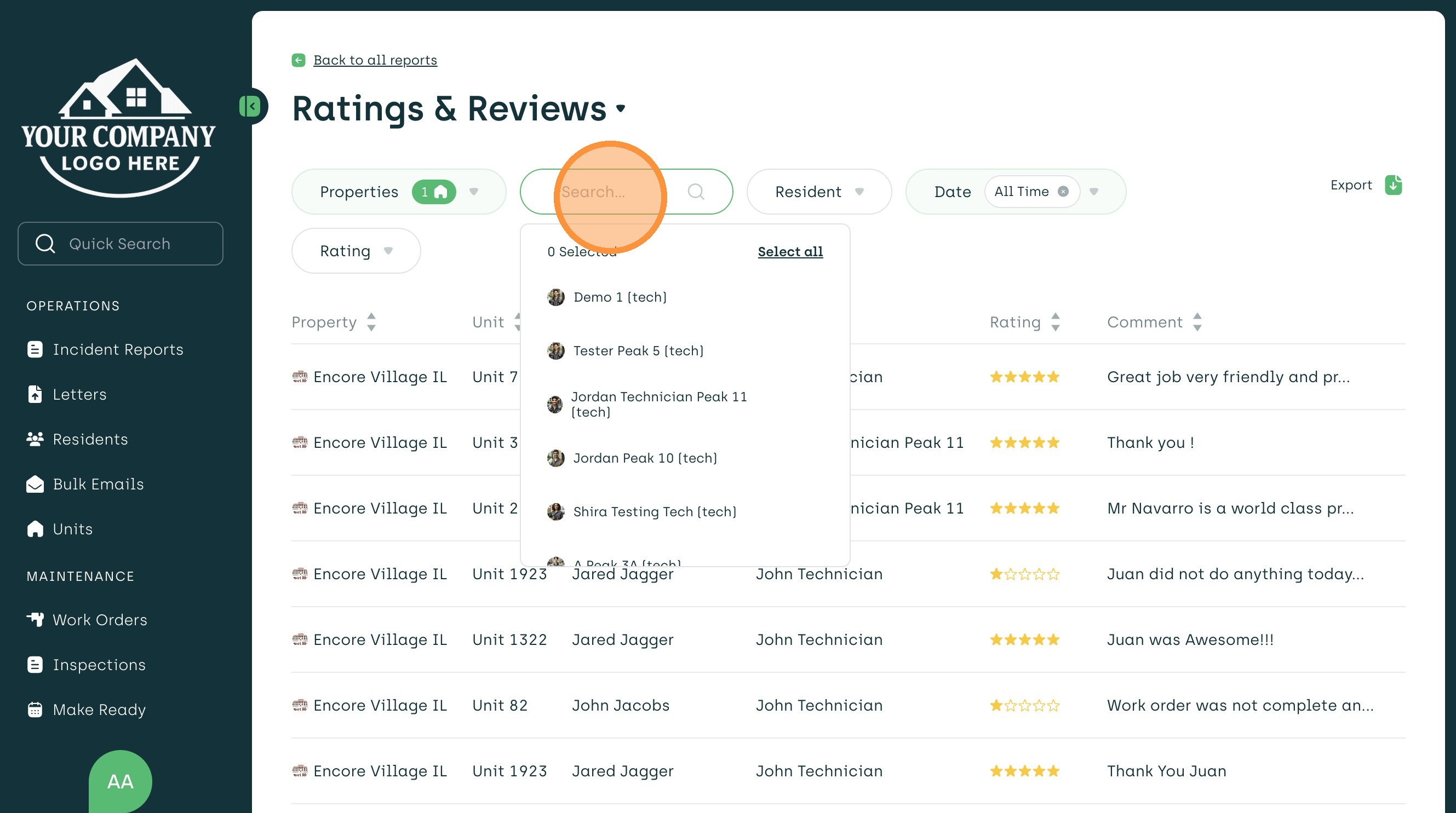1456x813 pixels.
Task: Click the Back to all reports link
Action: 375,60
